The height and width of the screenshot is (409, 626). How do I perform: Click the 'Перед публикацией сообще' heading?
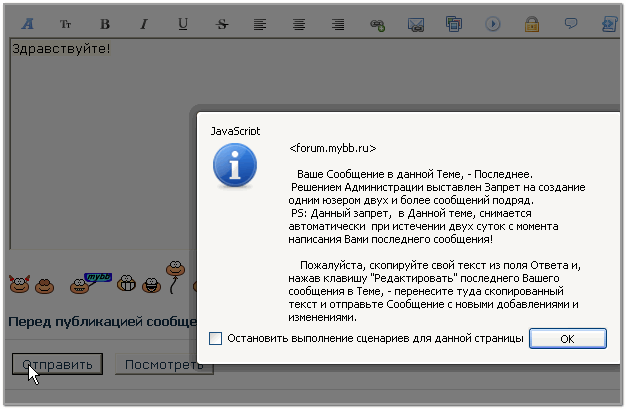click(x=103, y=322)
